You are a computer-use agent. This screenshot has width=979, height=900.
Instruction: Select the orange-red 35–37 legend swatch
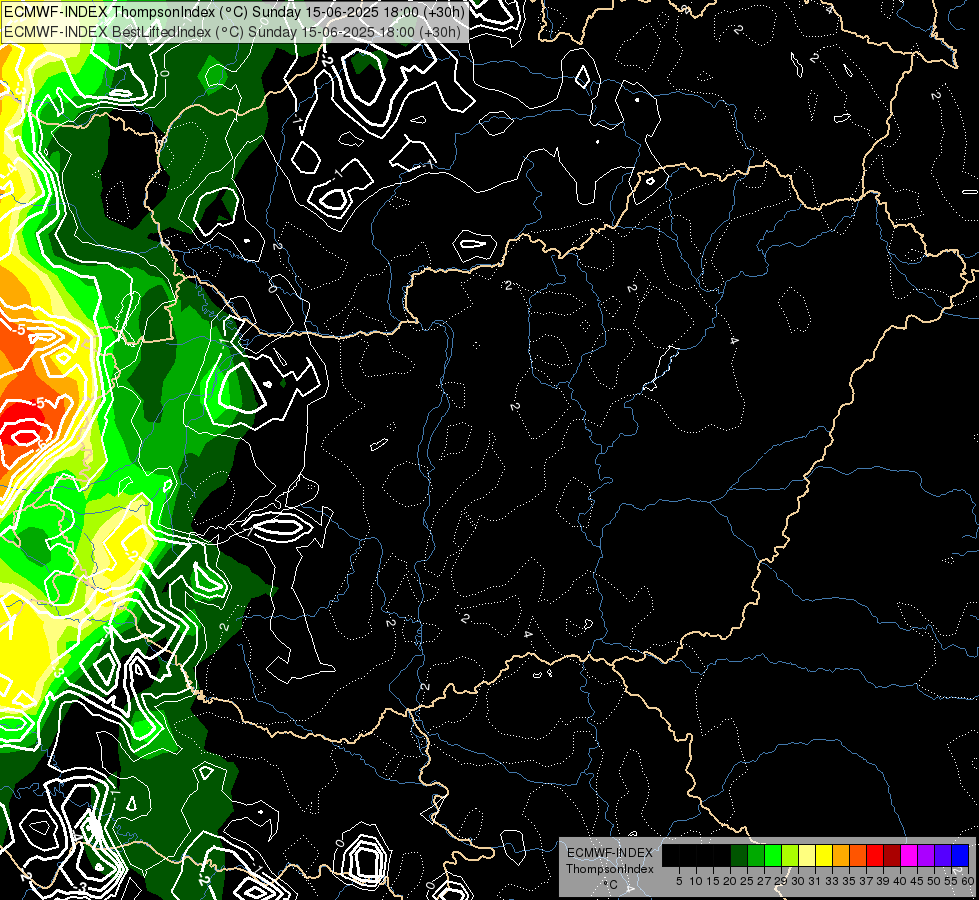click(x=858, y=855)
